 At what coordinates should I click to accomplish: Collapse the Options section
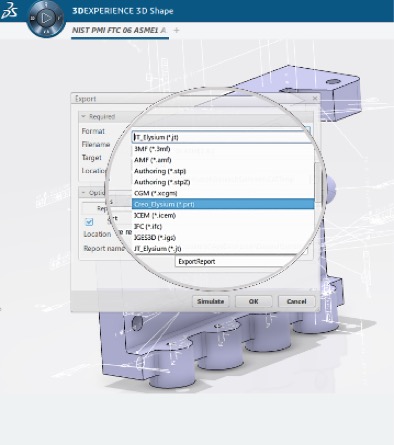(84, 193)
